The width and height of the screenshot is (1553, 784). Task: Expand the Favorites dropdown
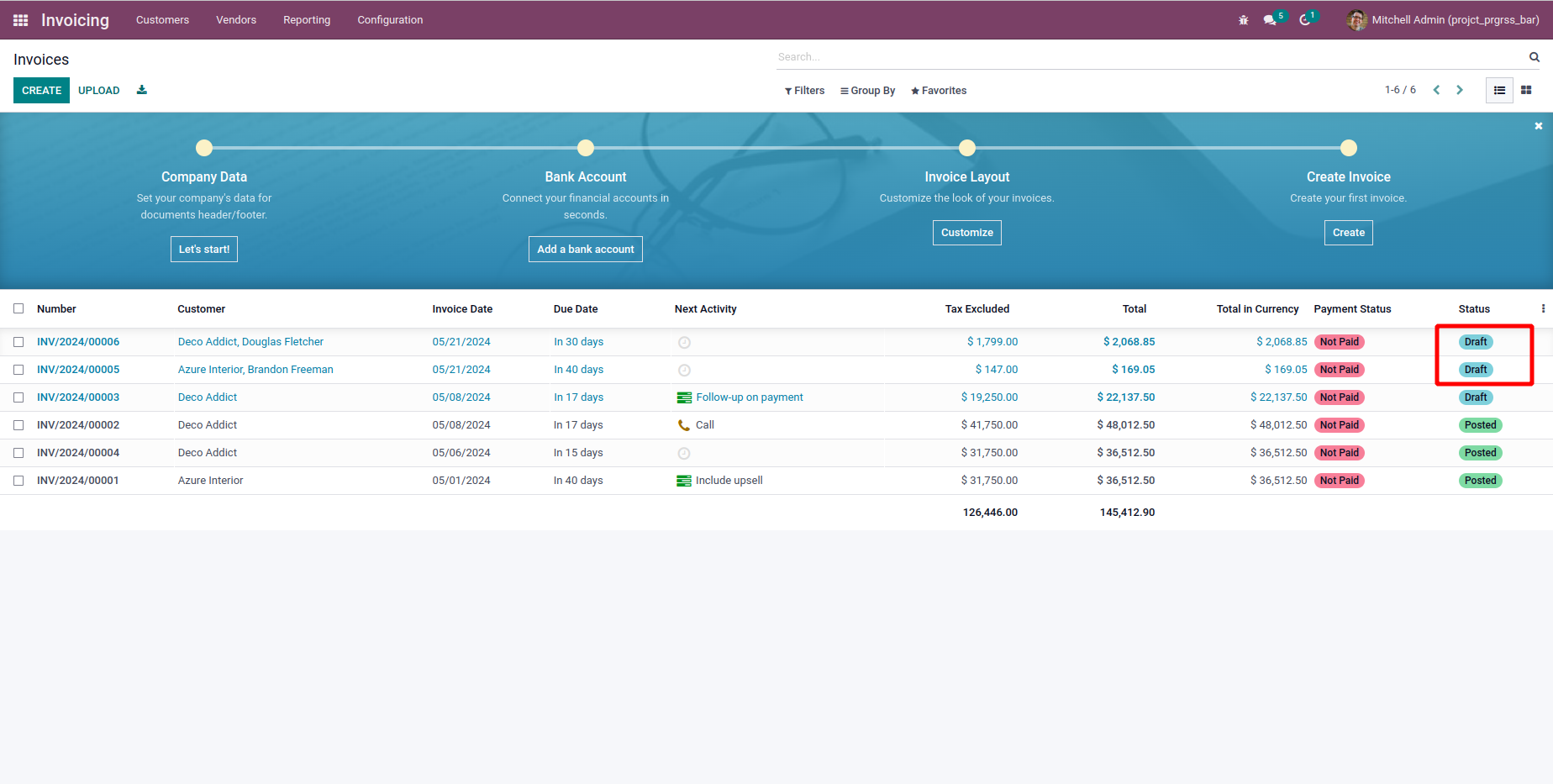939,91
